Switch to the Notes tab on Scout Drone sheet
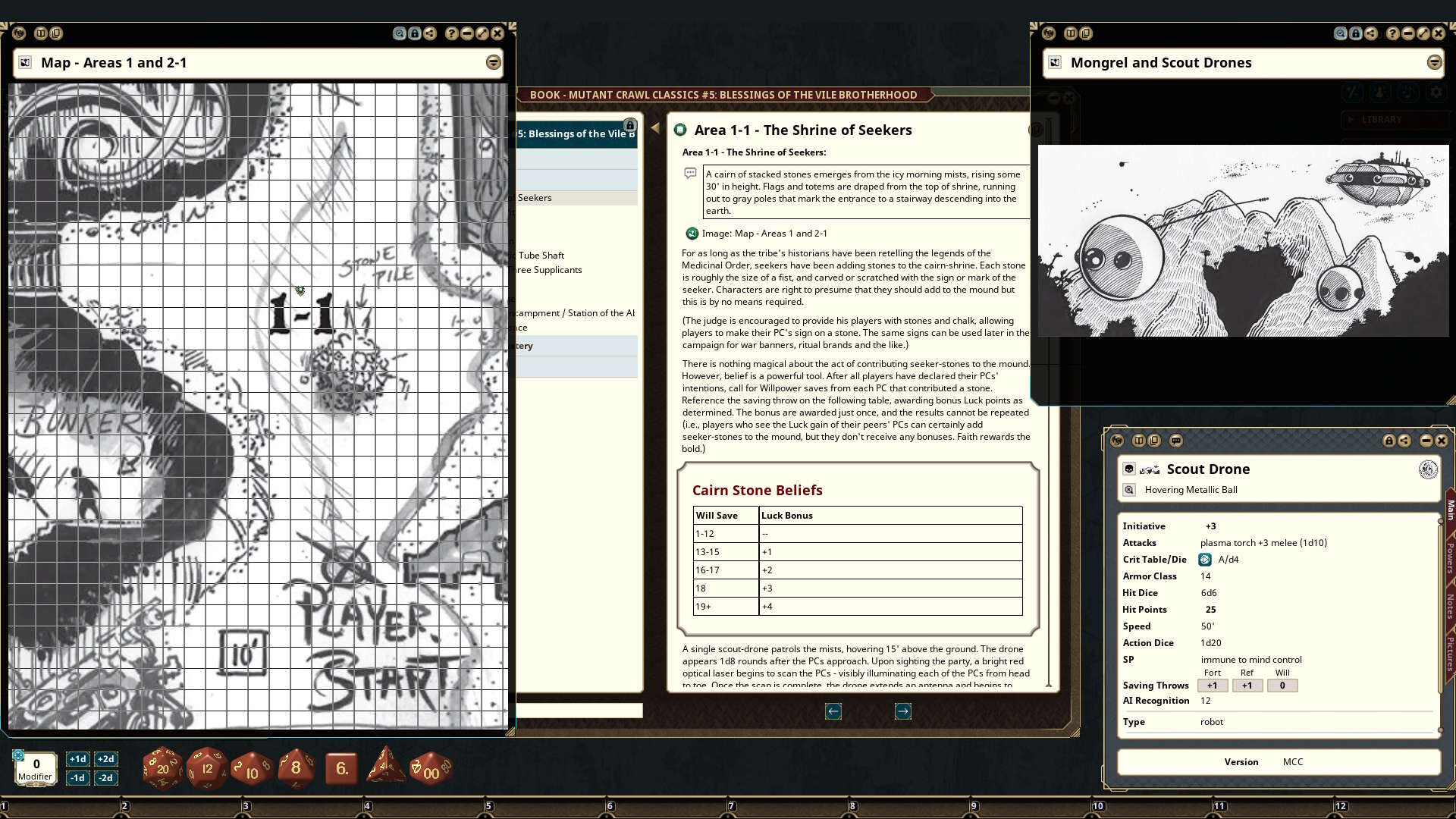Image resolution: width=1456 pixels, height=819 pixels. click(x=1450, y=606)
